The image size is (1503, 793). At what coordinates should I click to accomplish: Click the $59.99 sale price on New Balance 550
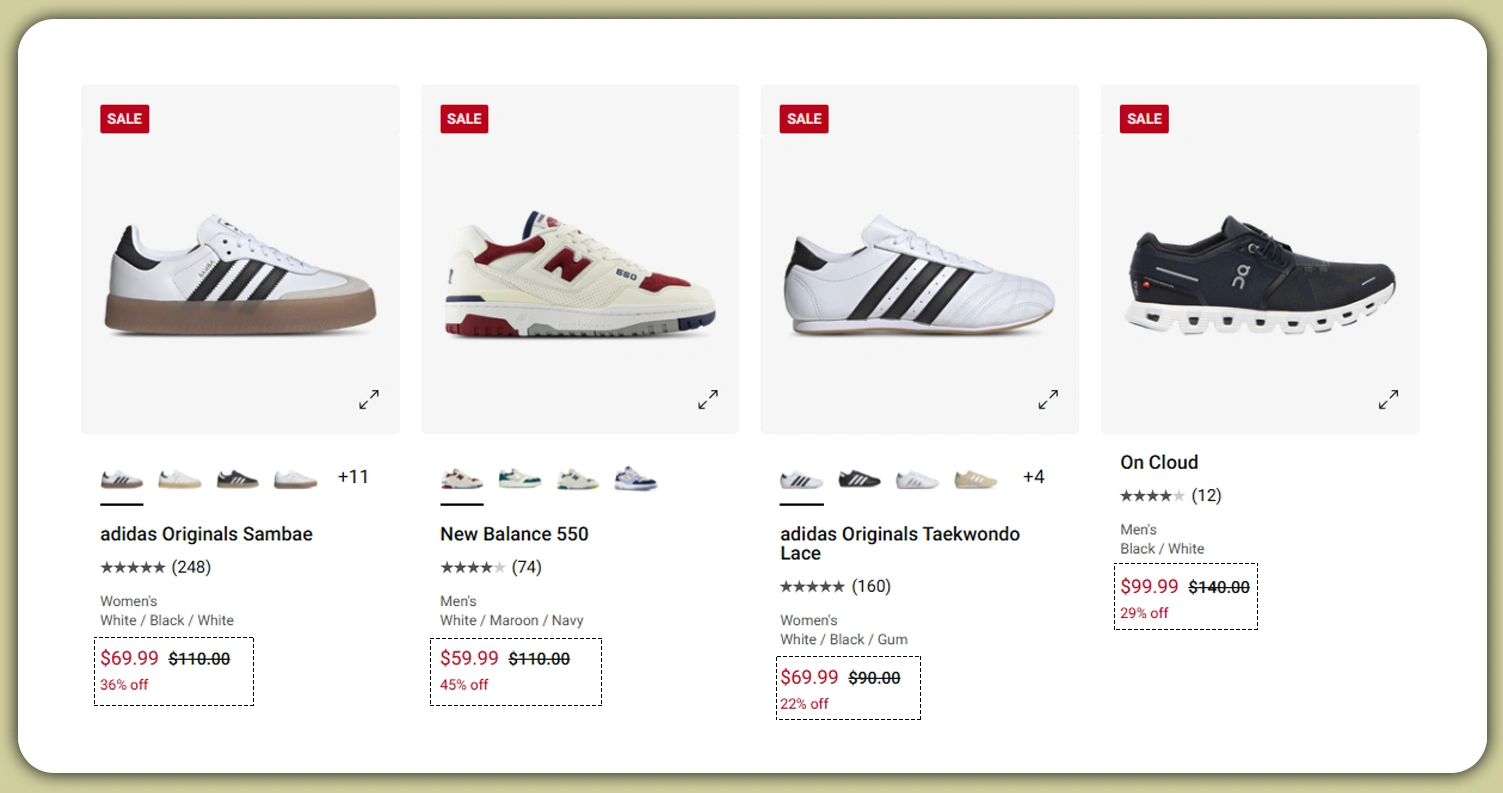pos(467,658)
